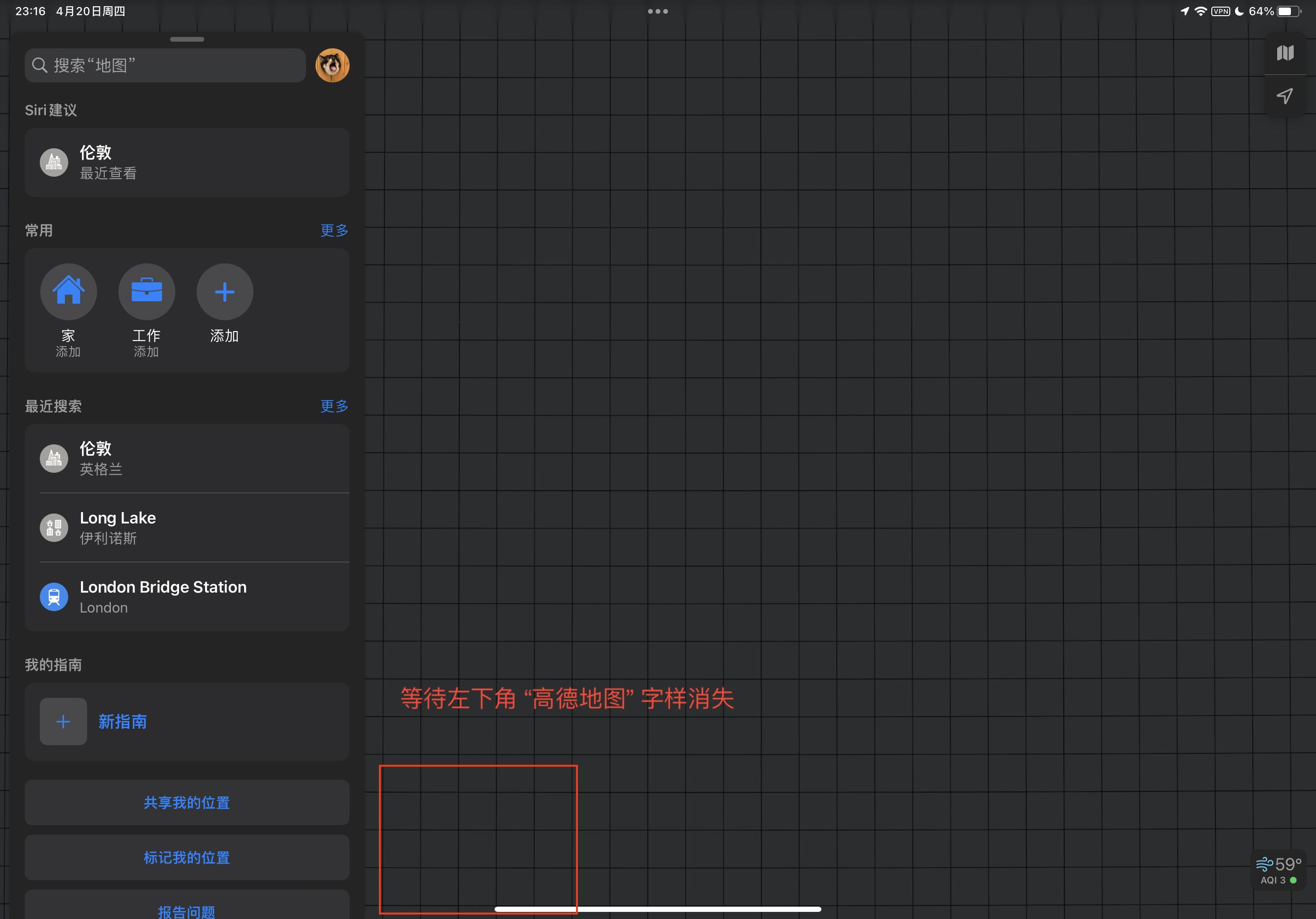Open the three-dot multitasking menu at top
The image size is (1316, 919).
658,11
